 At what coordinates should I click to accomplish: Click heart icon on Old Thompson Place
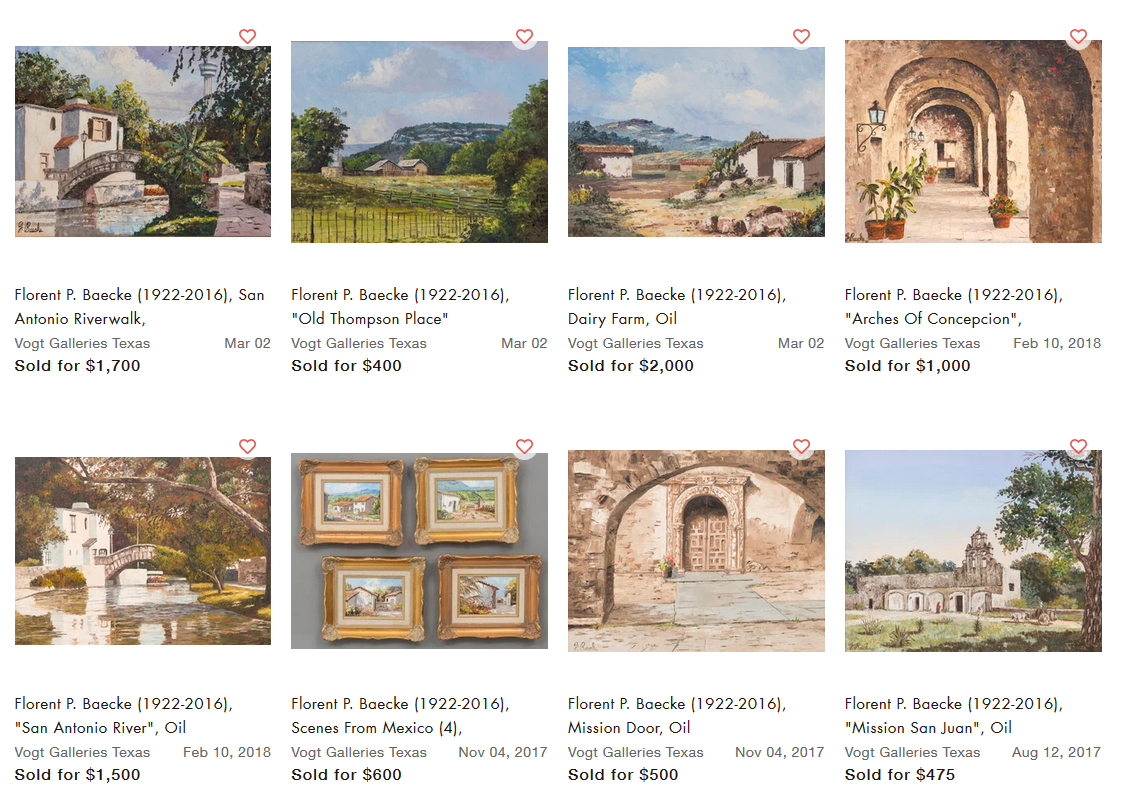524,37
